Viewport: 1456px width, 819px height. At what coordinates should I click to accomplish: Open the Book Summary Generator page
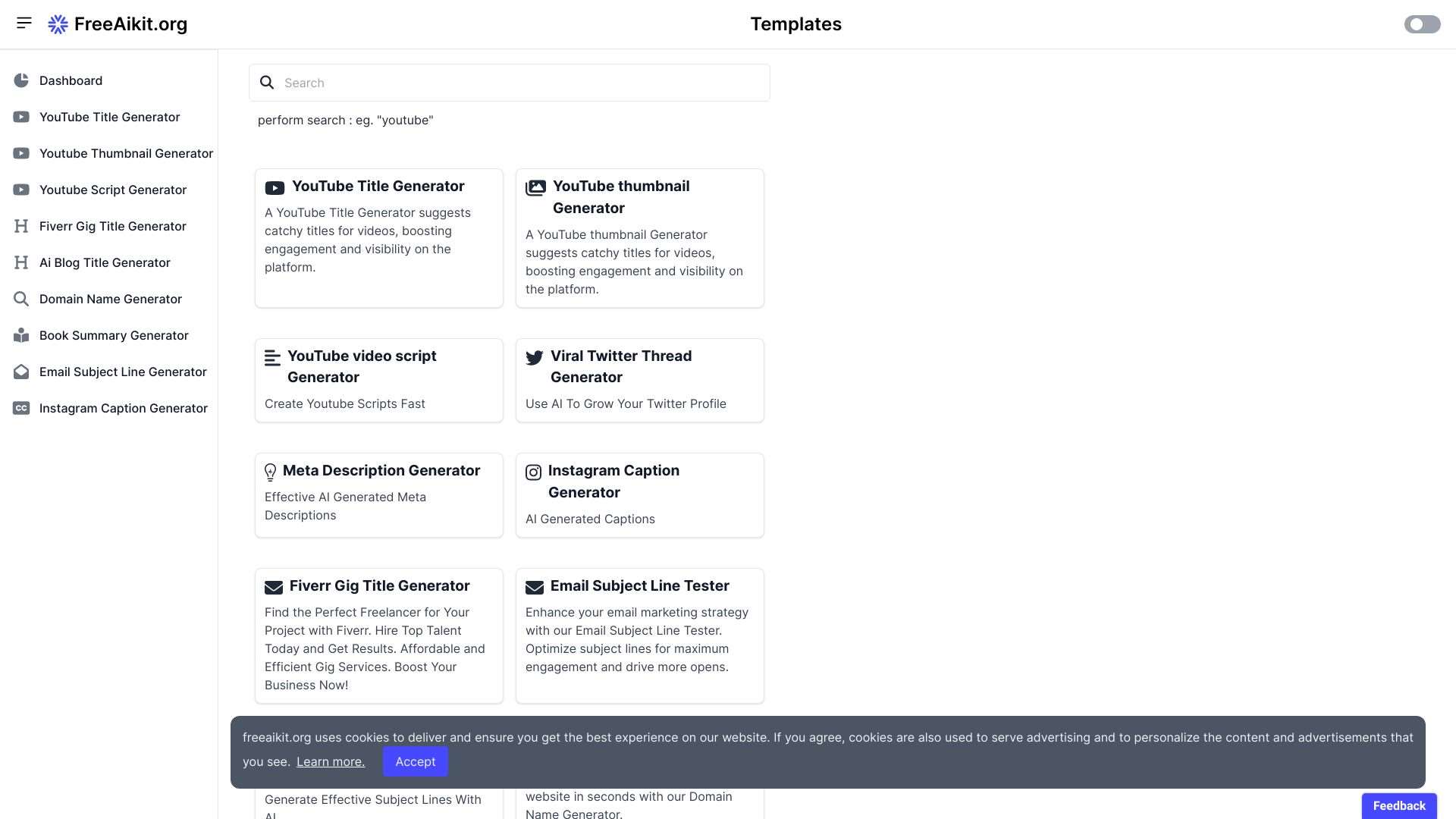pyautogui.click(x=113, y=335)
